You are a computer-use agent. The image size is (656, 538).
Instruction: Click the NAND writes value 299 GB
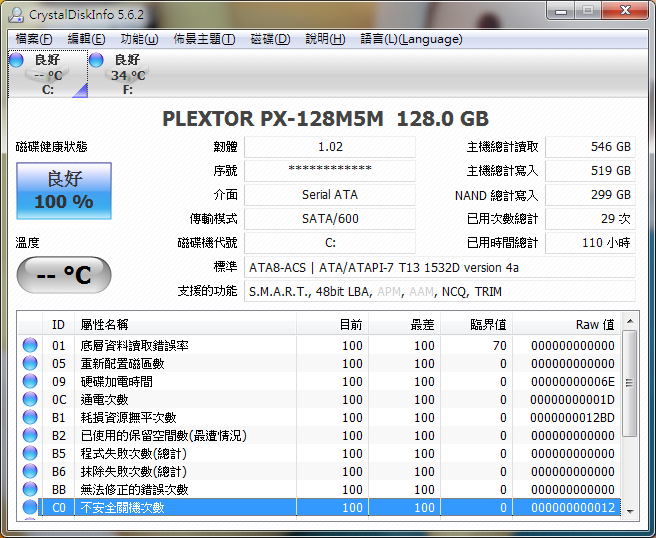pyautogui.click(x=590, y=195)
